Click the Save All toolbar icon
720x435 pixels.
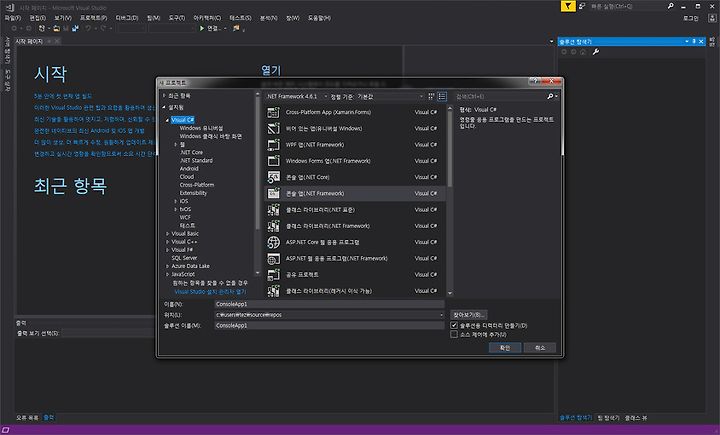(75, 28)
